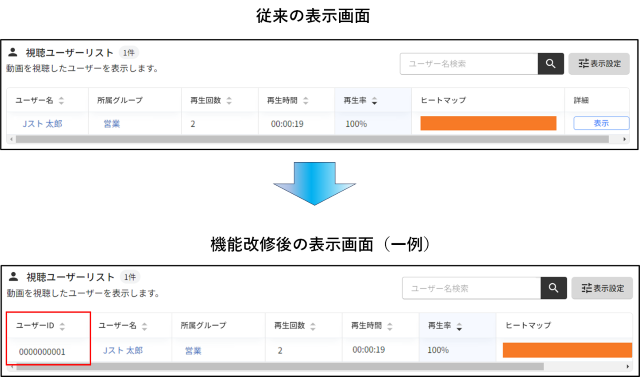Open 表示設定 in the upper panel
Image resolution: width=640 pixels, height=377 pixels.
pos(599,64)
